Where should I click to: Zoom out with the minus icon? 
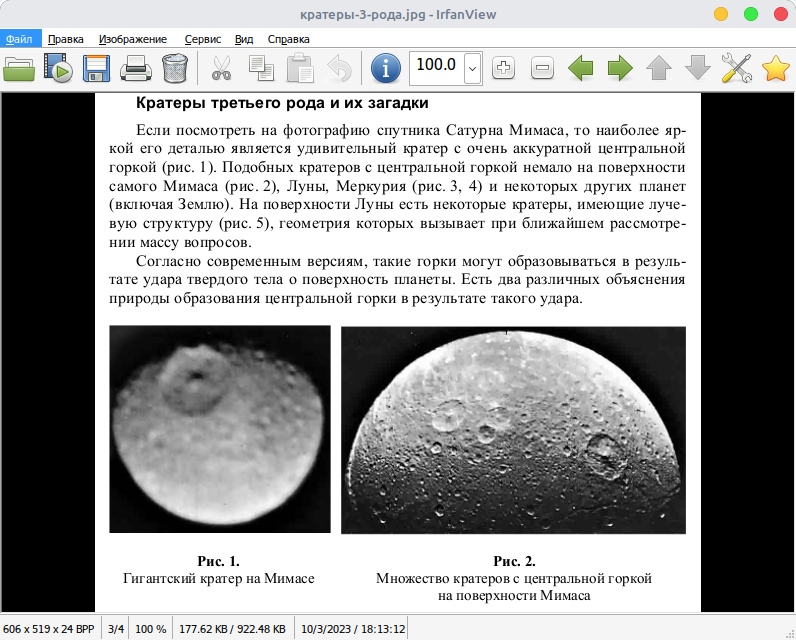[542, 68]
